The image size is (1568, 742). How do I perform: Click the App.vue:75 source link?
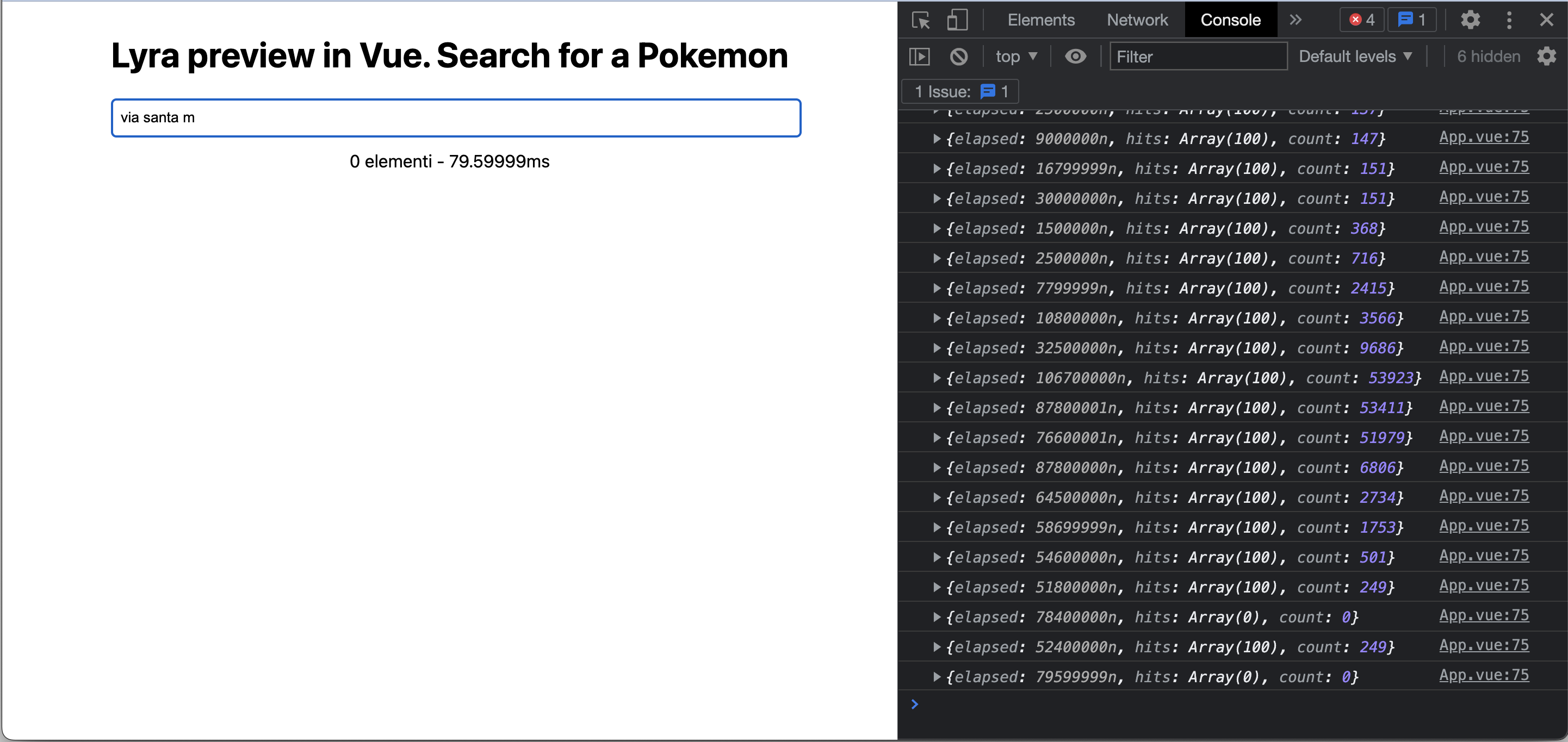click(1484, 136)
